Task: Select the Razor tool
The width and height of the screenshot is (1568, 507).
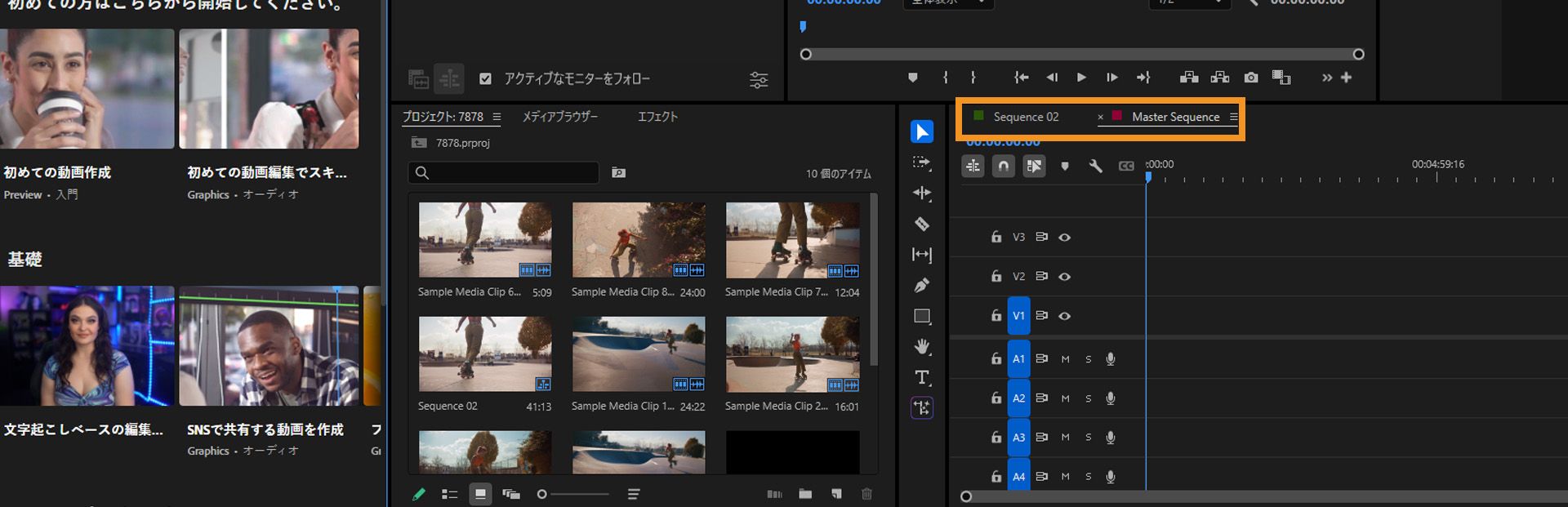Action: (x=922, y=224)
